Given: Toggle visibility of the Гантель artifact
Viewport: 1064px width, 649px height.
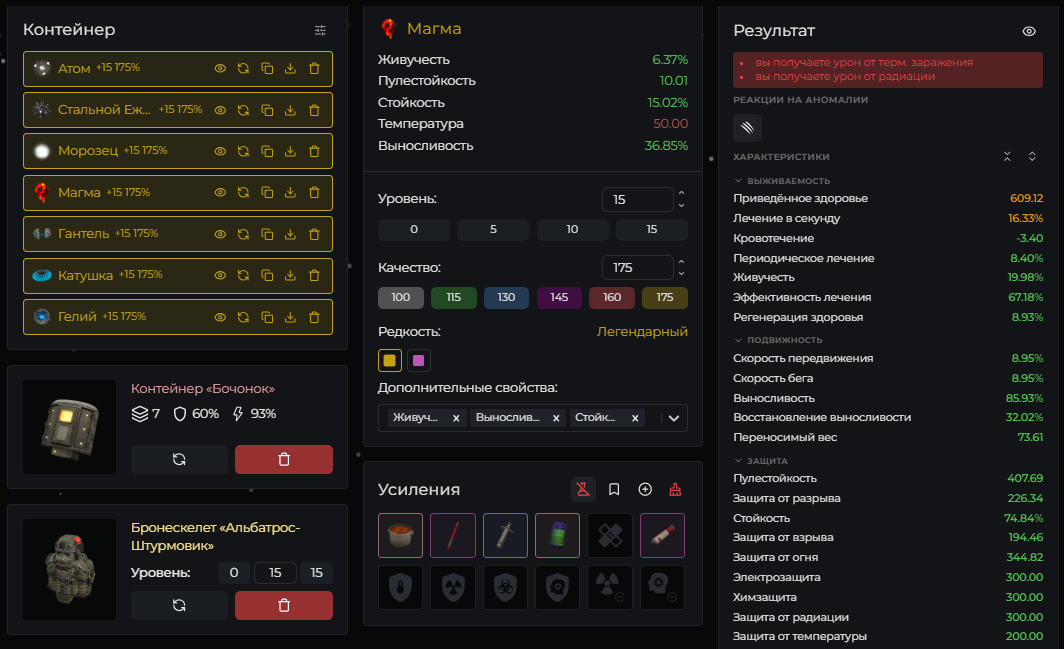Looking at the screenshot, I should tap(221, 234).
